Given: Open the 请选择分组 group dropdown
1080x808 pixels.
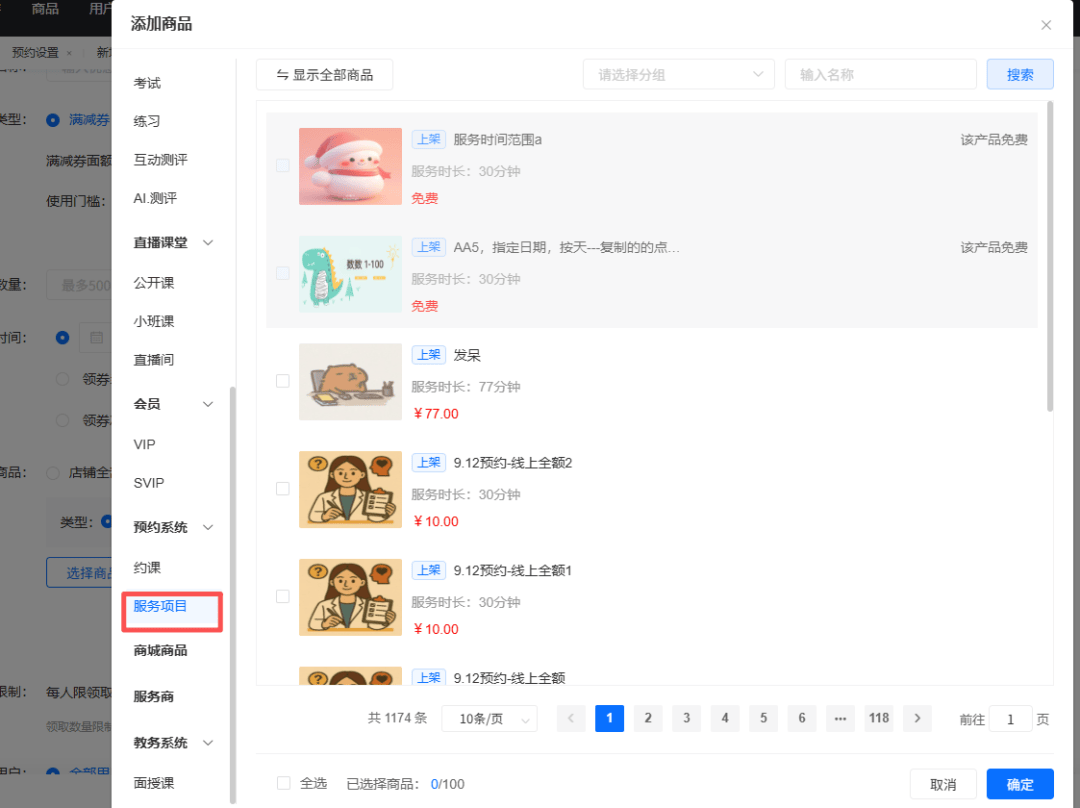Looking at the screenshot, I should point(679,74).
